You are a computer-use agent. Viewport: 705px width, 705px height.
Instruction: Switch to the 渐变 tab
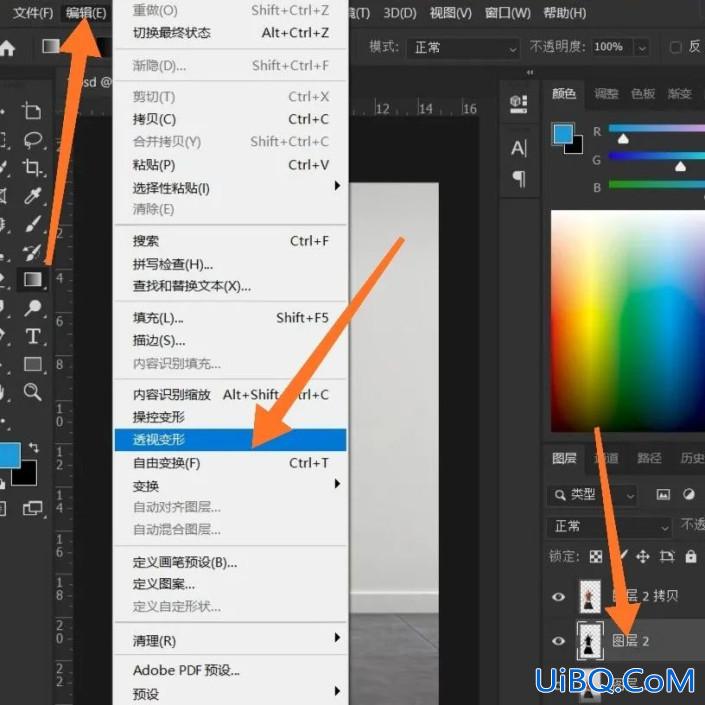coord(679,94)
